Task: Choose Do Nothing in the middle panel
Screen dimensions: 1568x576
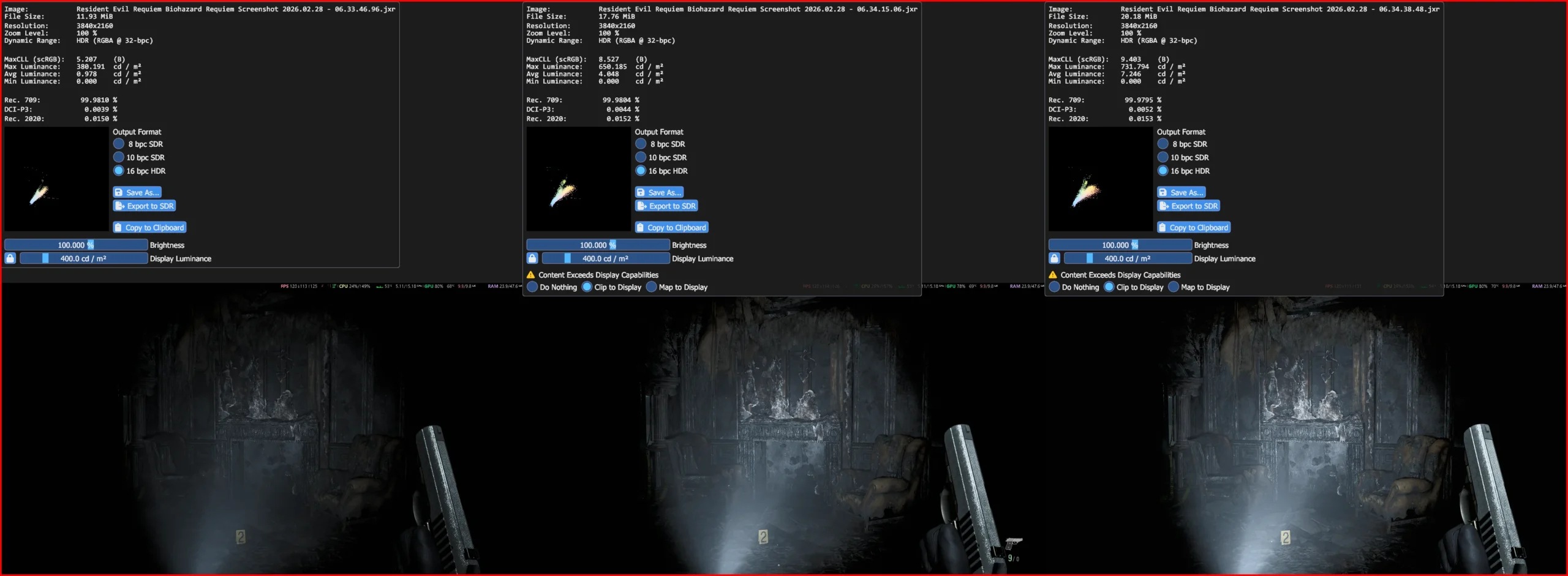Action: pos(532,287)
